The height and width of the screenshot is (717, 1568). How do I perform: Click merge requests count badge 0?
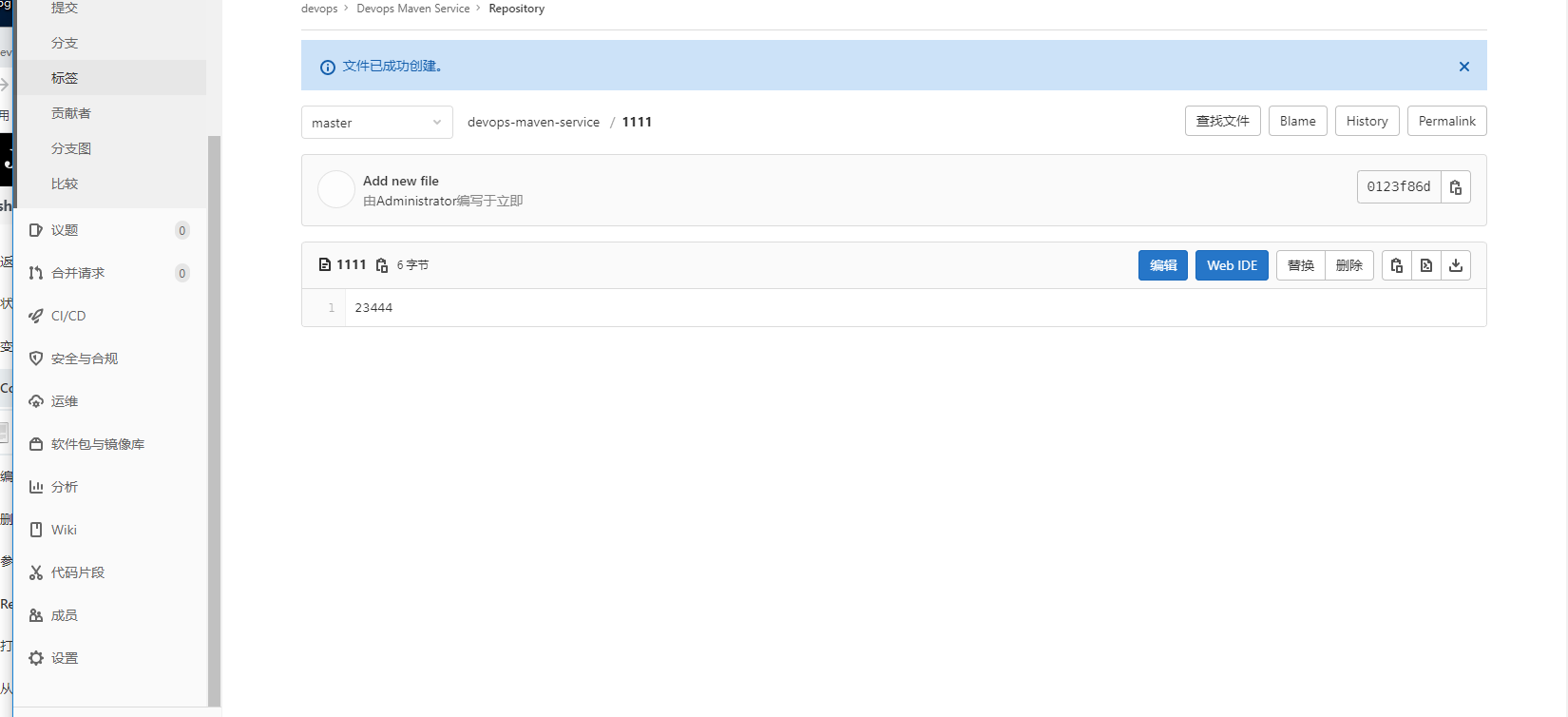pyautogui.click(x=182, y=273)
